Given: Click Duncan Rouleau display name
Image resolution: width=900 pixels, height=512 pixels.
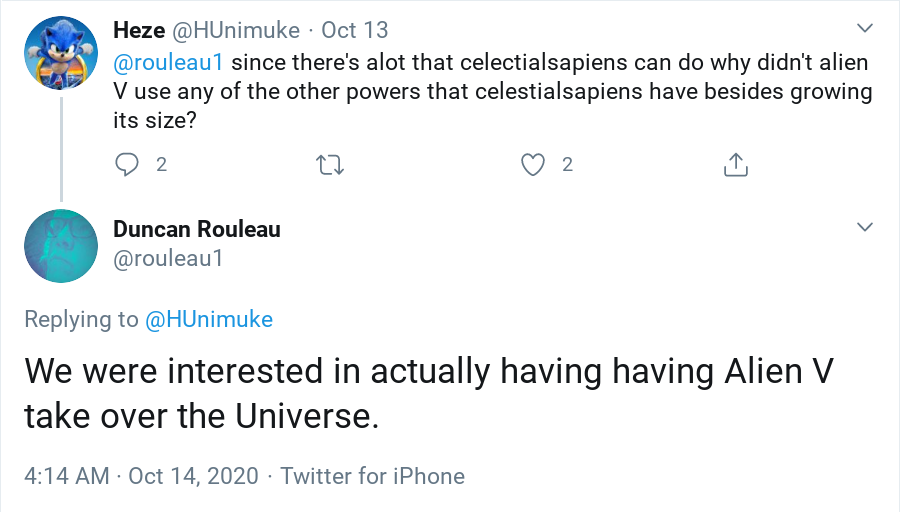Looking at the screenshot, I should (x=196, y=229).
